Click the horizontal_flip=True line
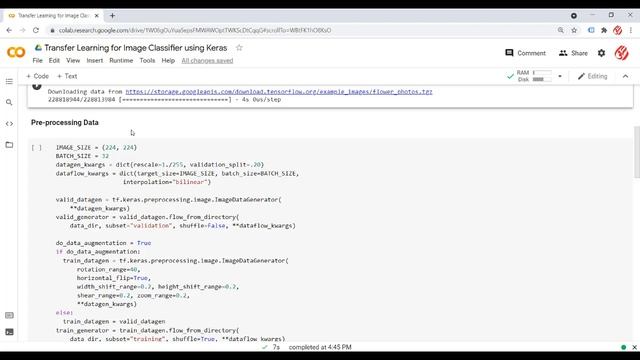The height and width of the screenshot is (360, 640). click(x=113, y=278)
